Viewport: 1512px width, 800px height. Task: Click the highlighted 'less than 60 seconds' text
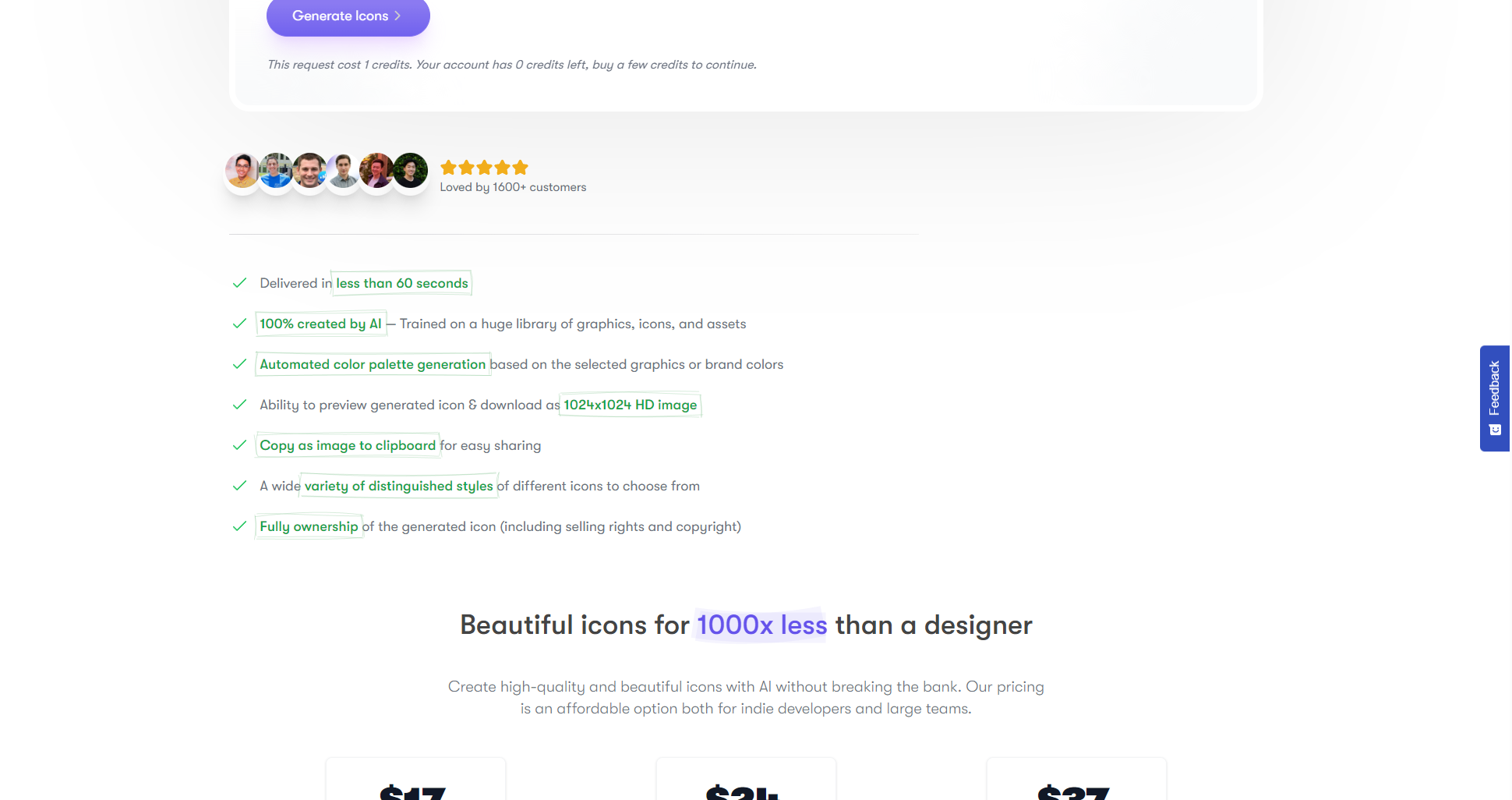point(402,283)
